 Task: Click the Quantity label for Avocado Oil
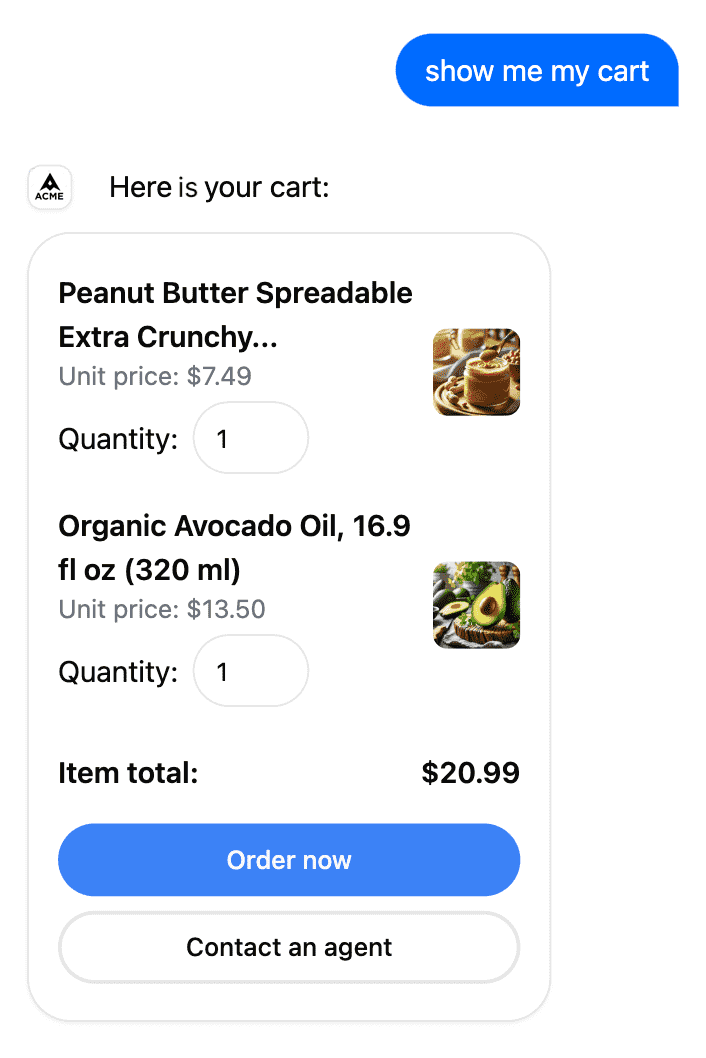pos(117,671)
